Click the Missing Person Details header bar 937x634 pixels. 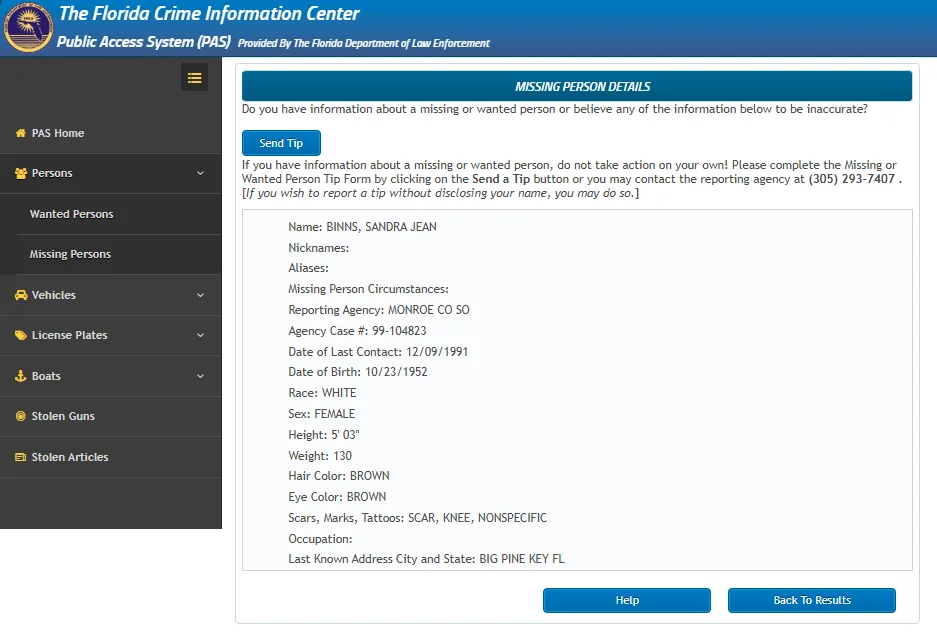click(x=576, y=87)
